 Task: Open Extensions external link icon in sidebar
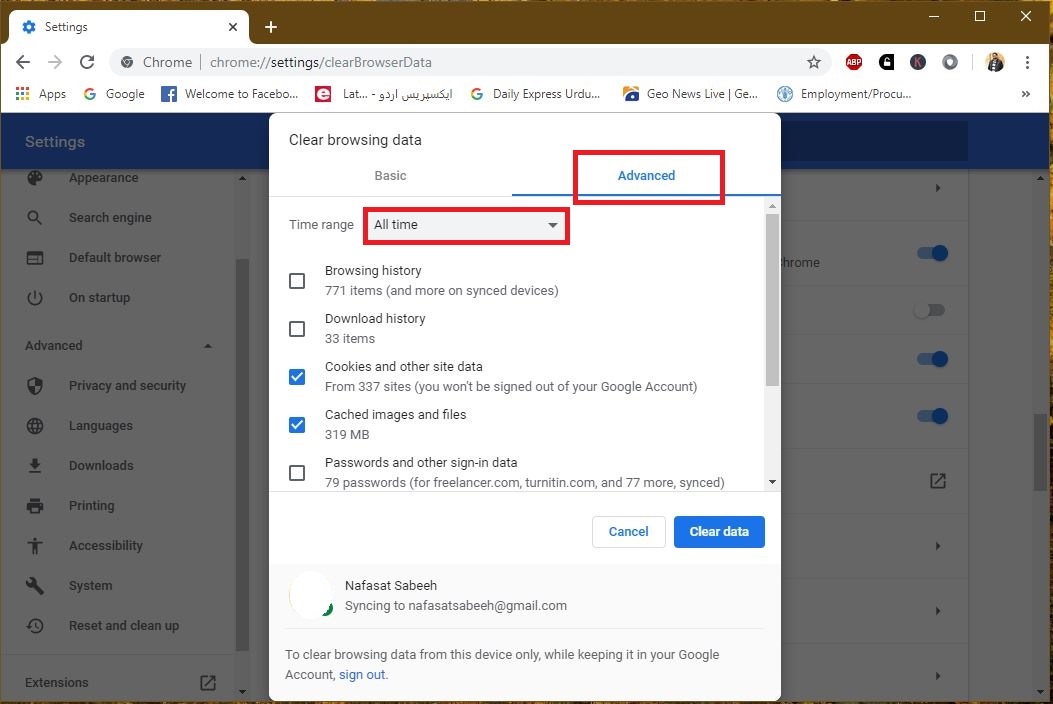pyautogui.click(x=208, y=683)
